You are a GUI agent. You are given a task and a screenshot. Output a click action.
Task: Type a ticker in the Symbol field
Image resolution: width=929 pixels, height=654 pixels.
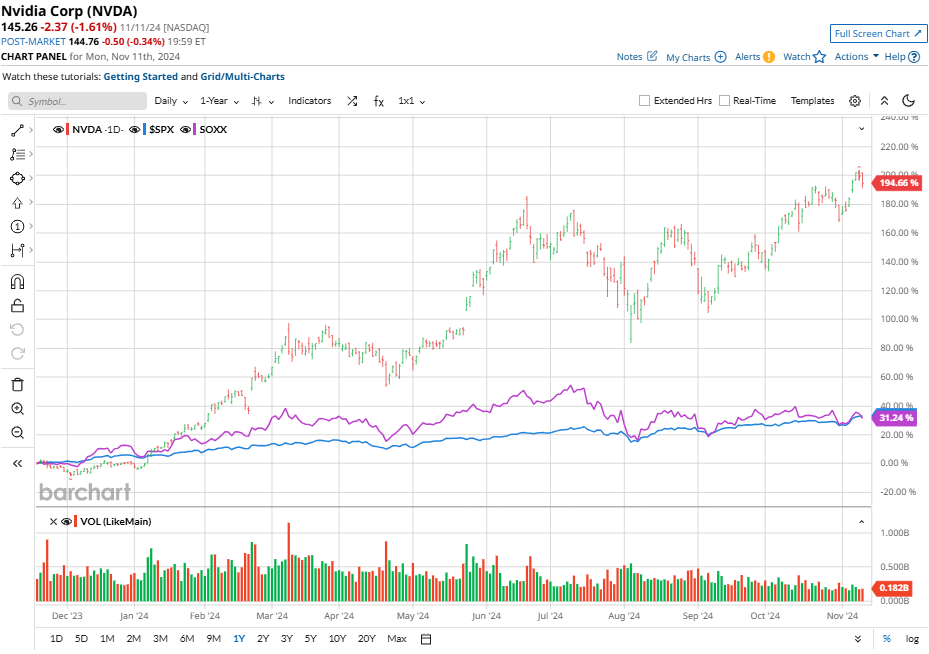click(x=77, y=101)
